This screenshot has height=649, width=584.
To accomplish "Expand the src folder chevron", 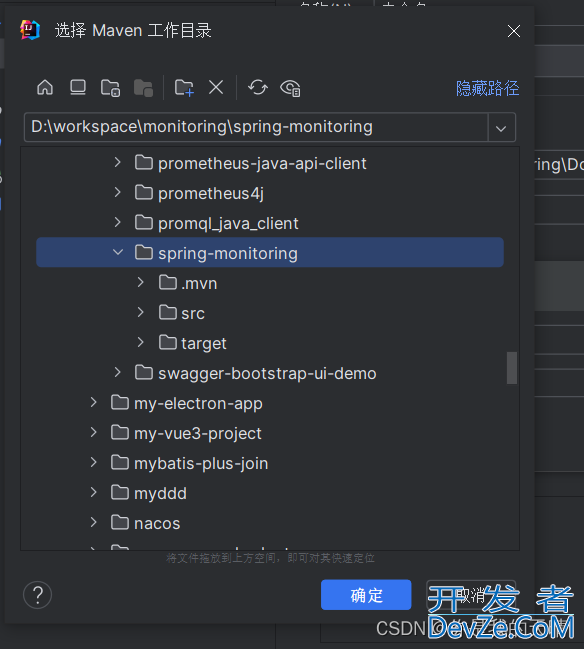I will click(x=141, y=312).
